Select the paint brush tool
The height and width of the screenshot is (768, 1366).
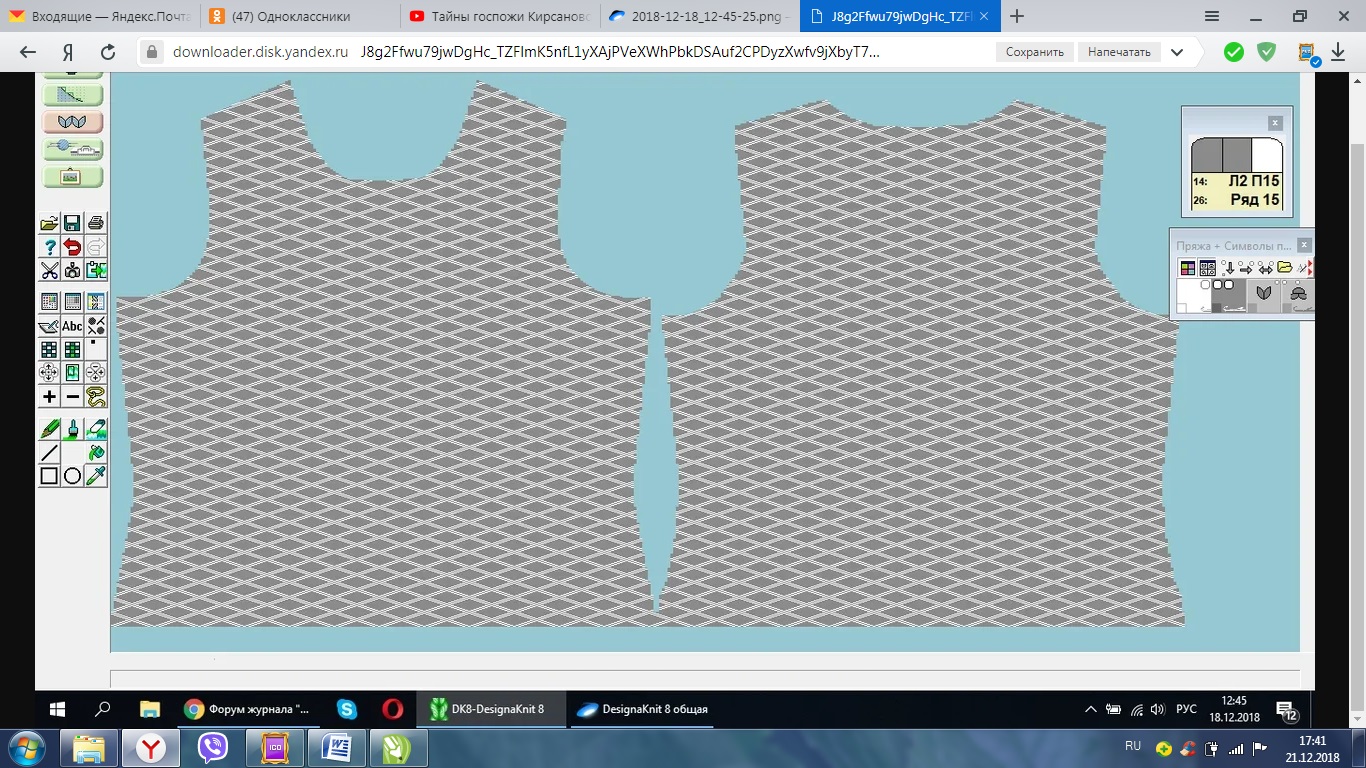click(x=72, y=429)
